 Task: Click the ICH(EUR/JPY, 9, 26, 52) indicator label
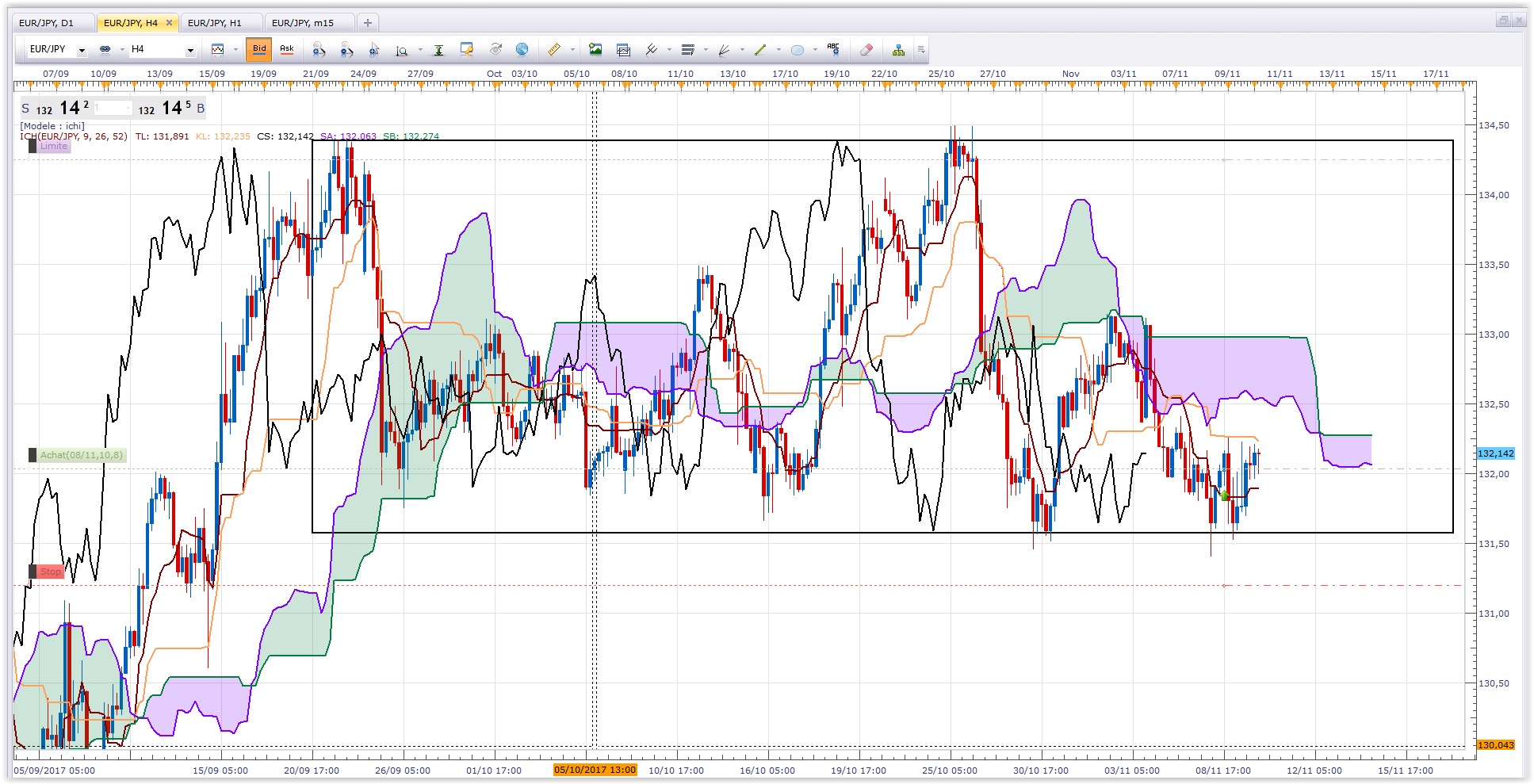(x=74, y=136)
